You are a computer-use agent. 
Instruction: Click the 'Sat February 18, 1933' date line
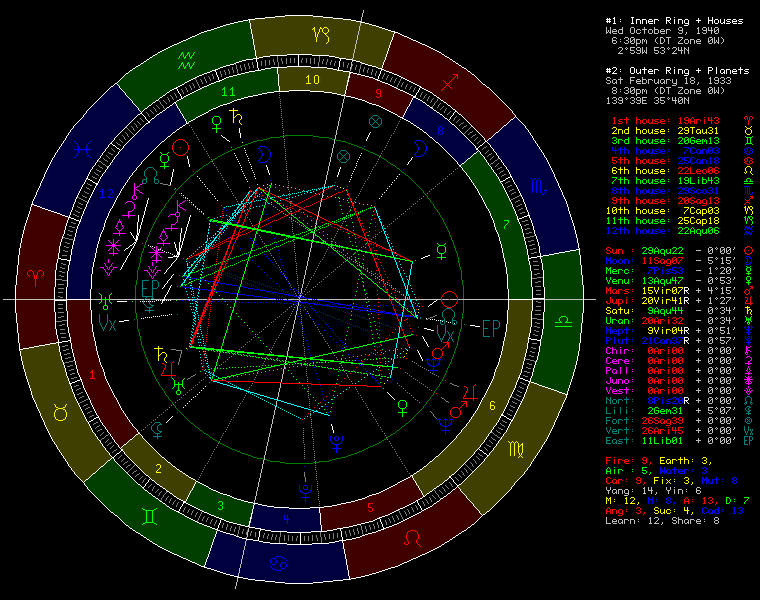pos(668,81)
